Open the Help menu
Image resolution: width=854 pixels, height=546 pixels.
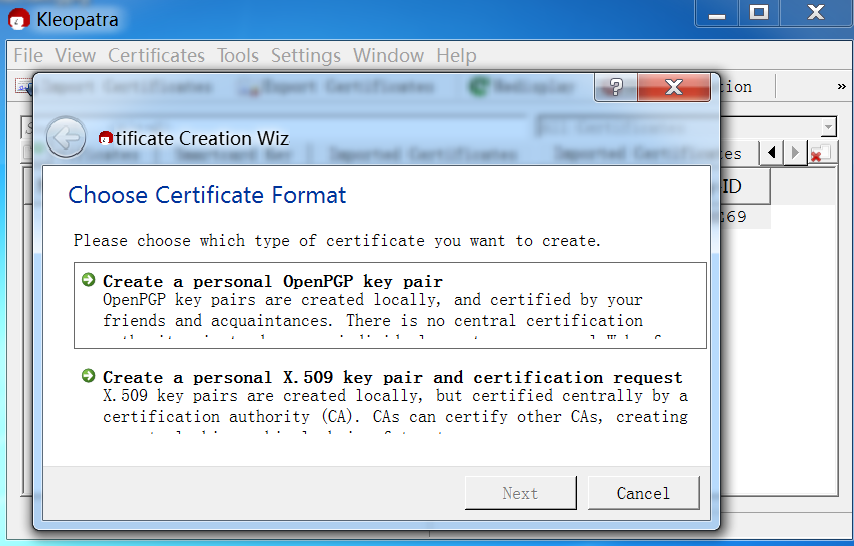pyautogui.click(x=456, y=56)
